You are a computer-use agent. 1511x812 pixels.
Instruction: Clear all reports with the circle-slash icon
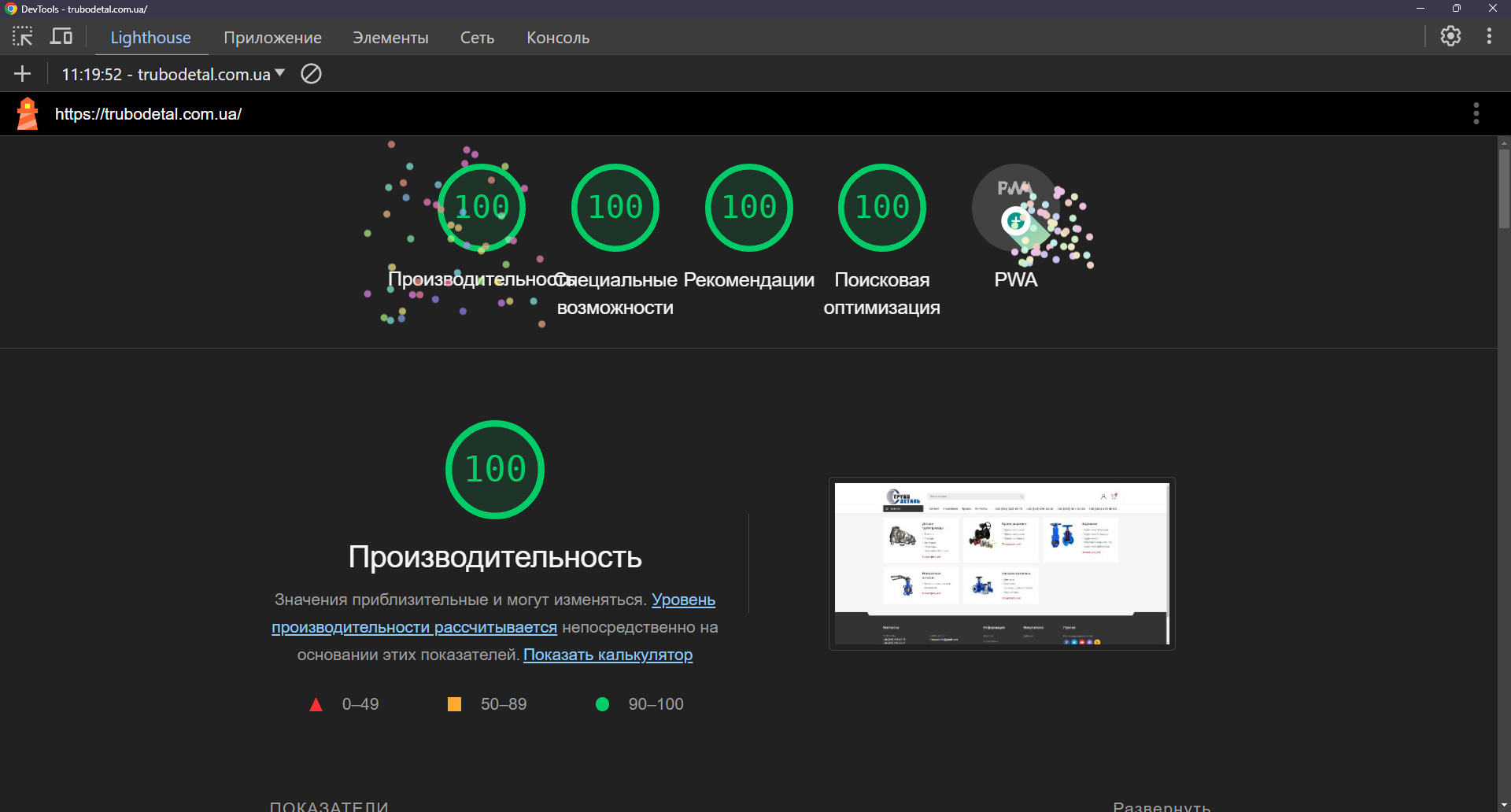312,74
